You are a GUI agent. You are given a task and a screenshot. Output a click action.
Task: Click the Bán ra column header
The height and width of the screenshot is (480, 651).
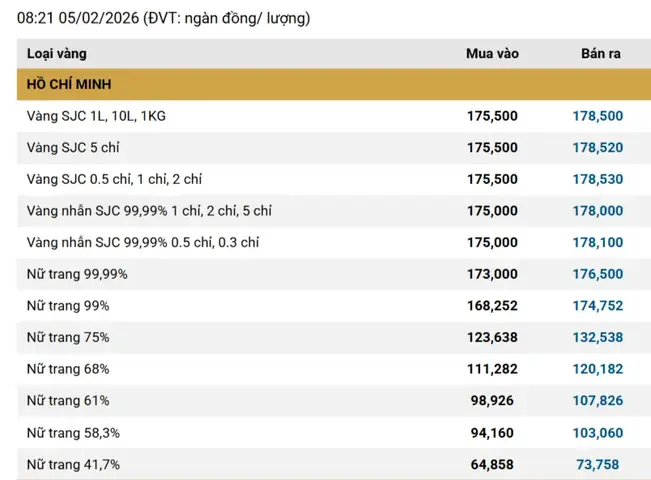[x=601, y=54]
